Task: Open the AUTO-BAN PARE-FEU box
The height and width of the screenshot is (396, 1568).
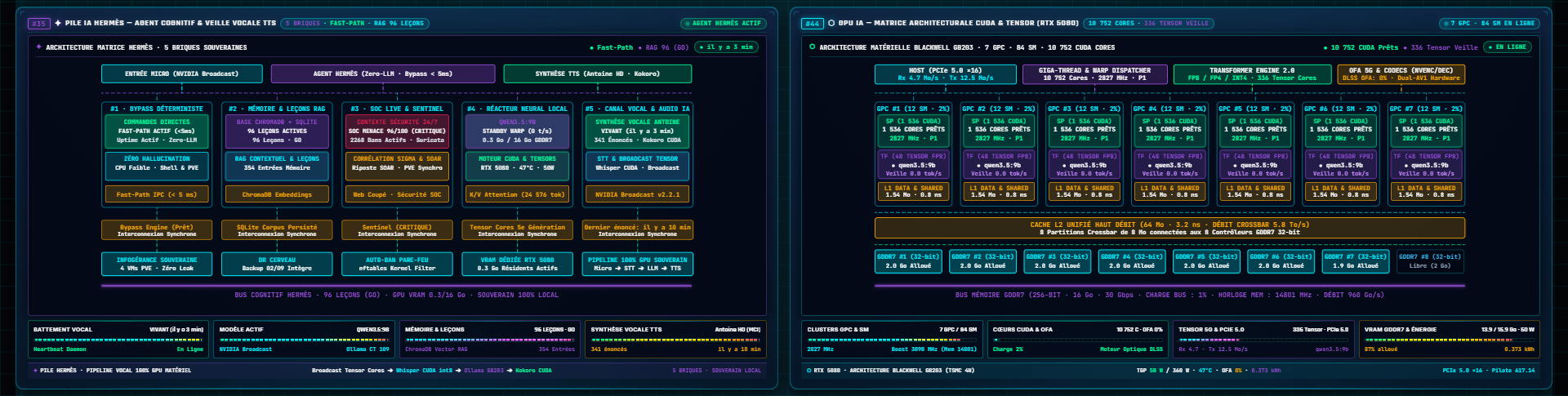Action: [x=397, y=263]
